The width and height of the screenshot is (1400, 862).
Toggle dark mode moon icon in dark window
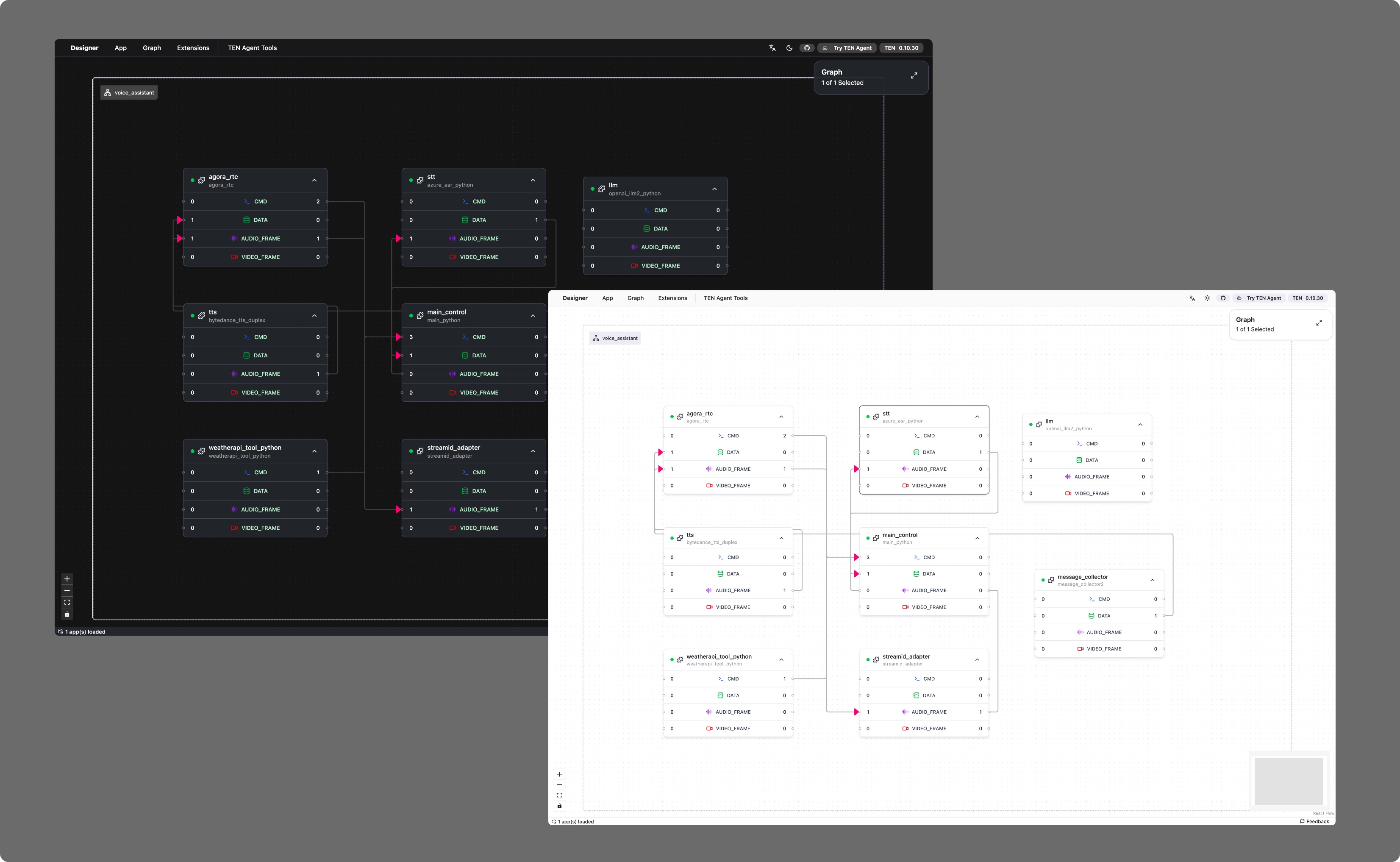click(x=789, y=48)
